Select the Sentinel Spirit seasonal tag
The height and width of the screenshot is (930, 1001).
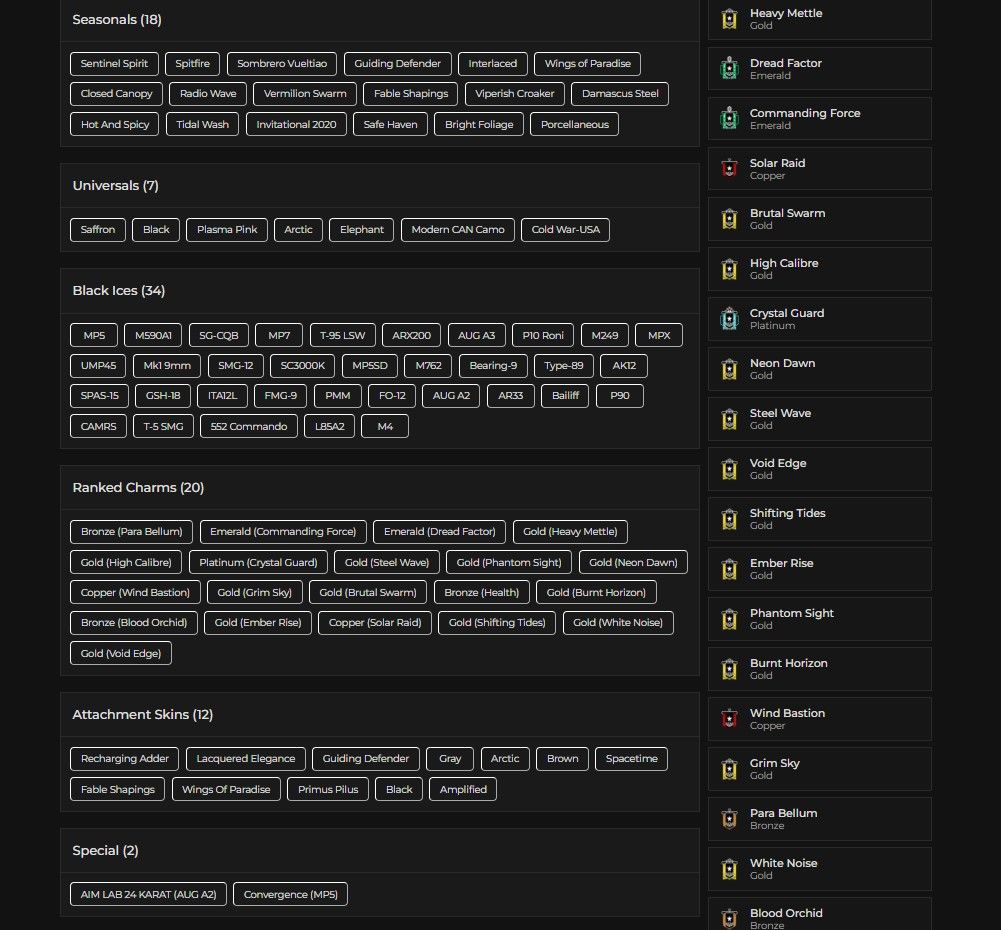click(114, 63)
